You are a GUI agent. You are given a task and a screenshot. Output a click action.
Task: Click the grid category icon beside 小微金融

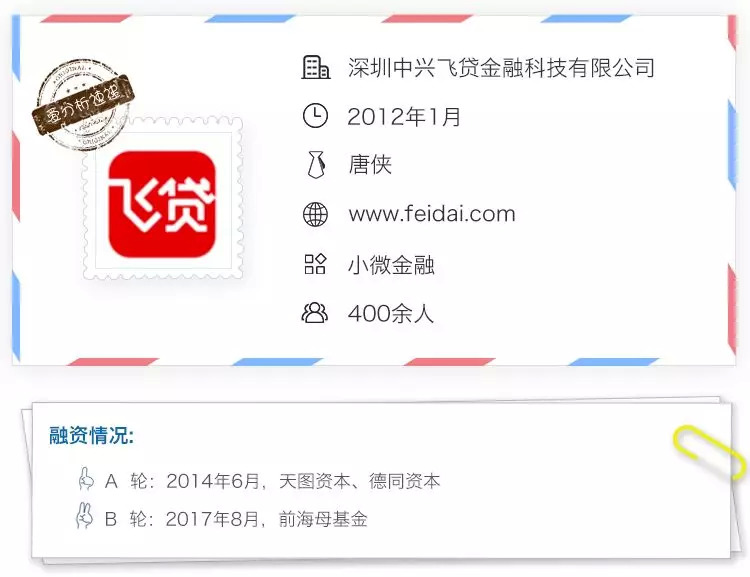(315, 264)
